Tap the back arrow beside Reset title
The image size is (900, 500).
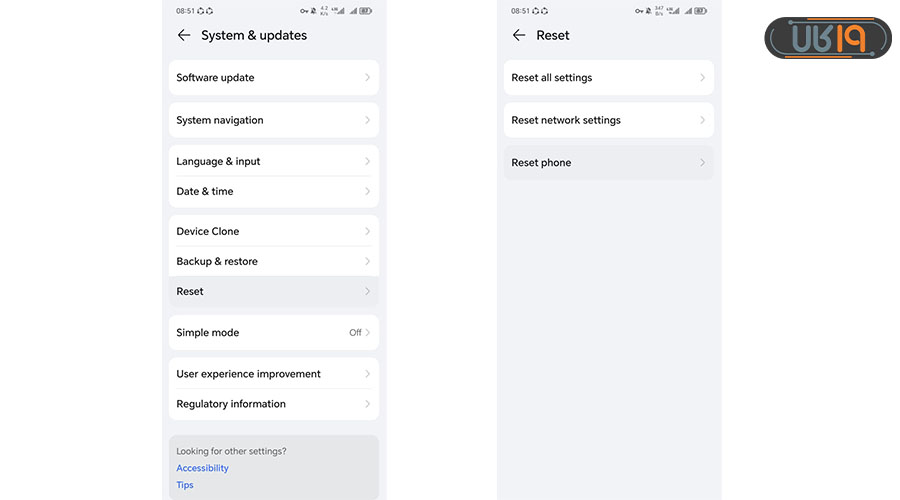tap(518, 35)
